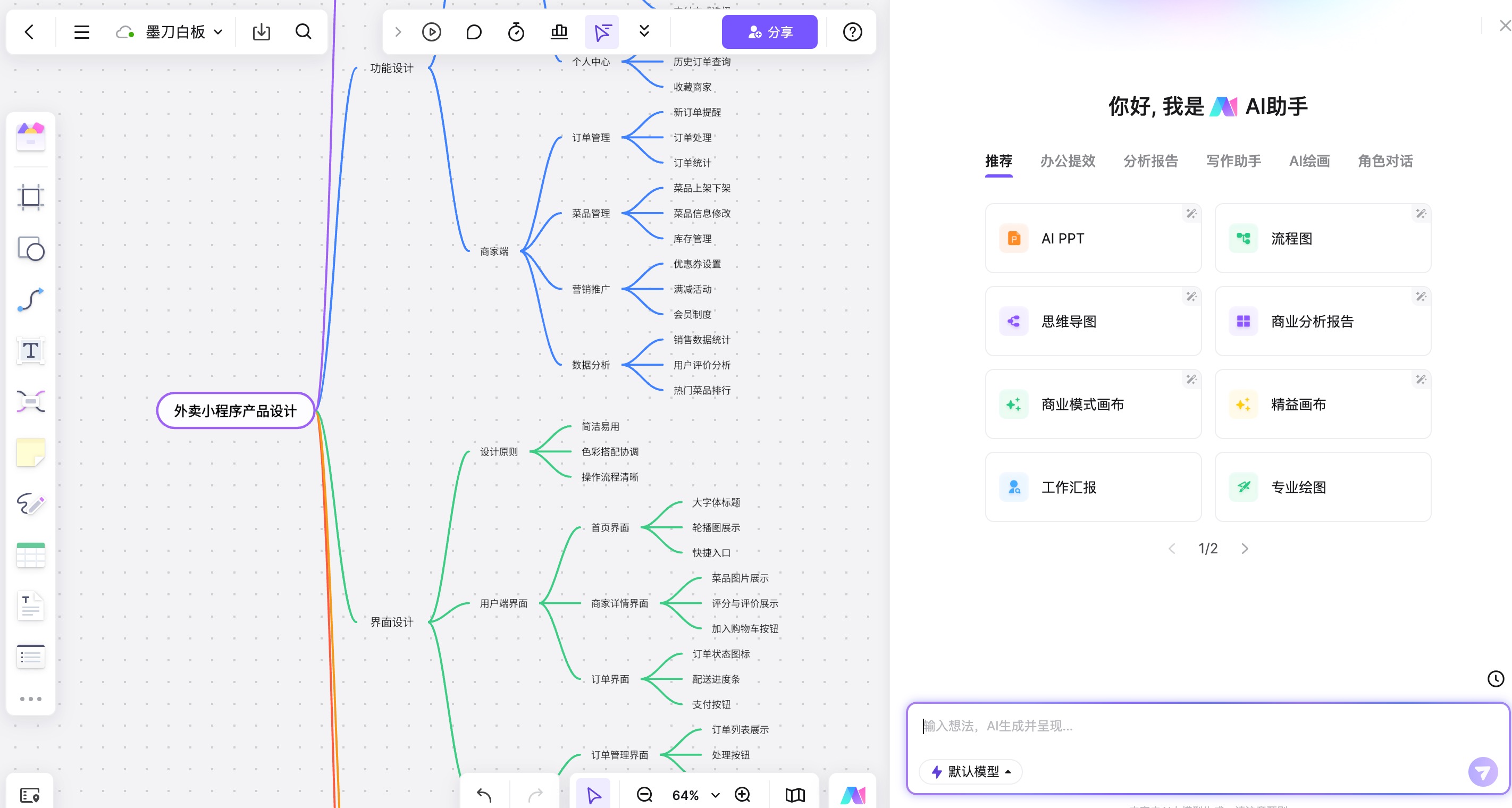Switch to the 办公提效 tab

pyautogui.click(x=1067, y=161)
